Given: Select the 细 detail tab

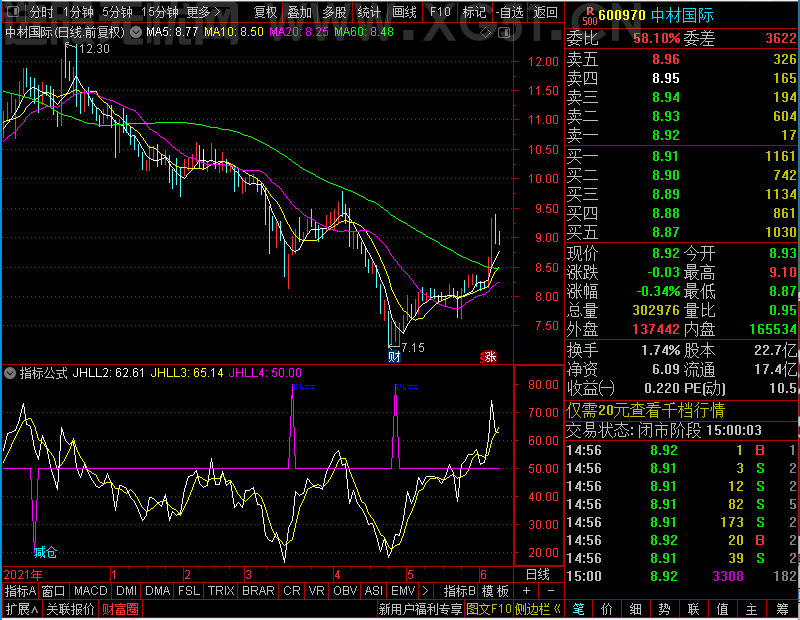Looking at the screenshot, I should tap(636, 609).
